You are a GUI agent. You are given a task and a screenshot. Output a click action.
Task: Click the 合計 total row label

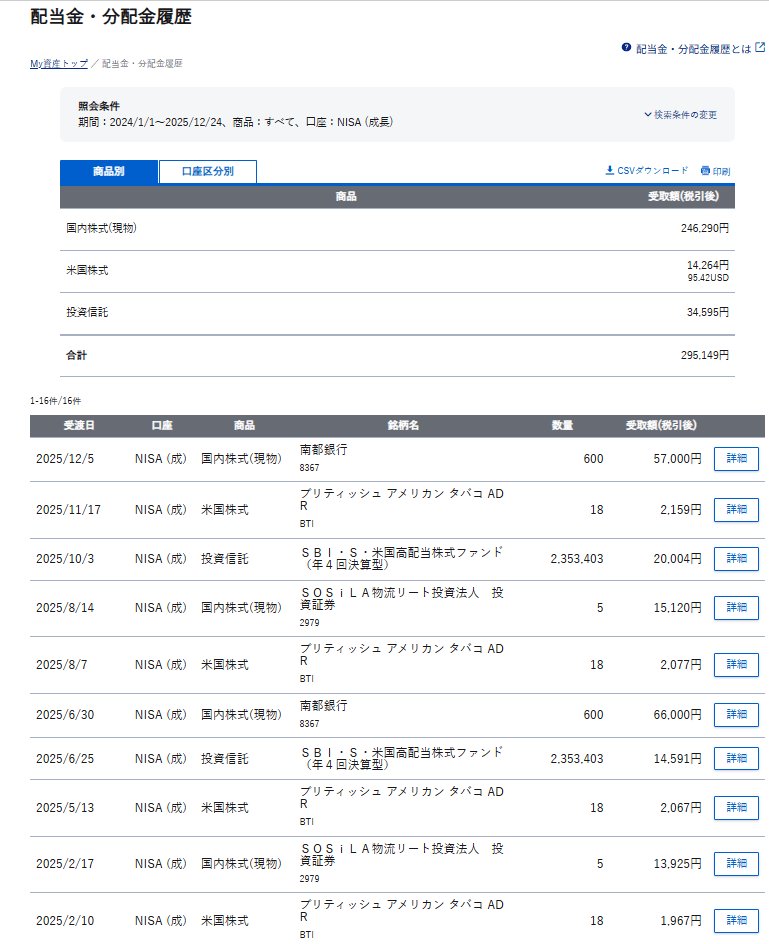pyautogui.click(x=76, y=355)
